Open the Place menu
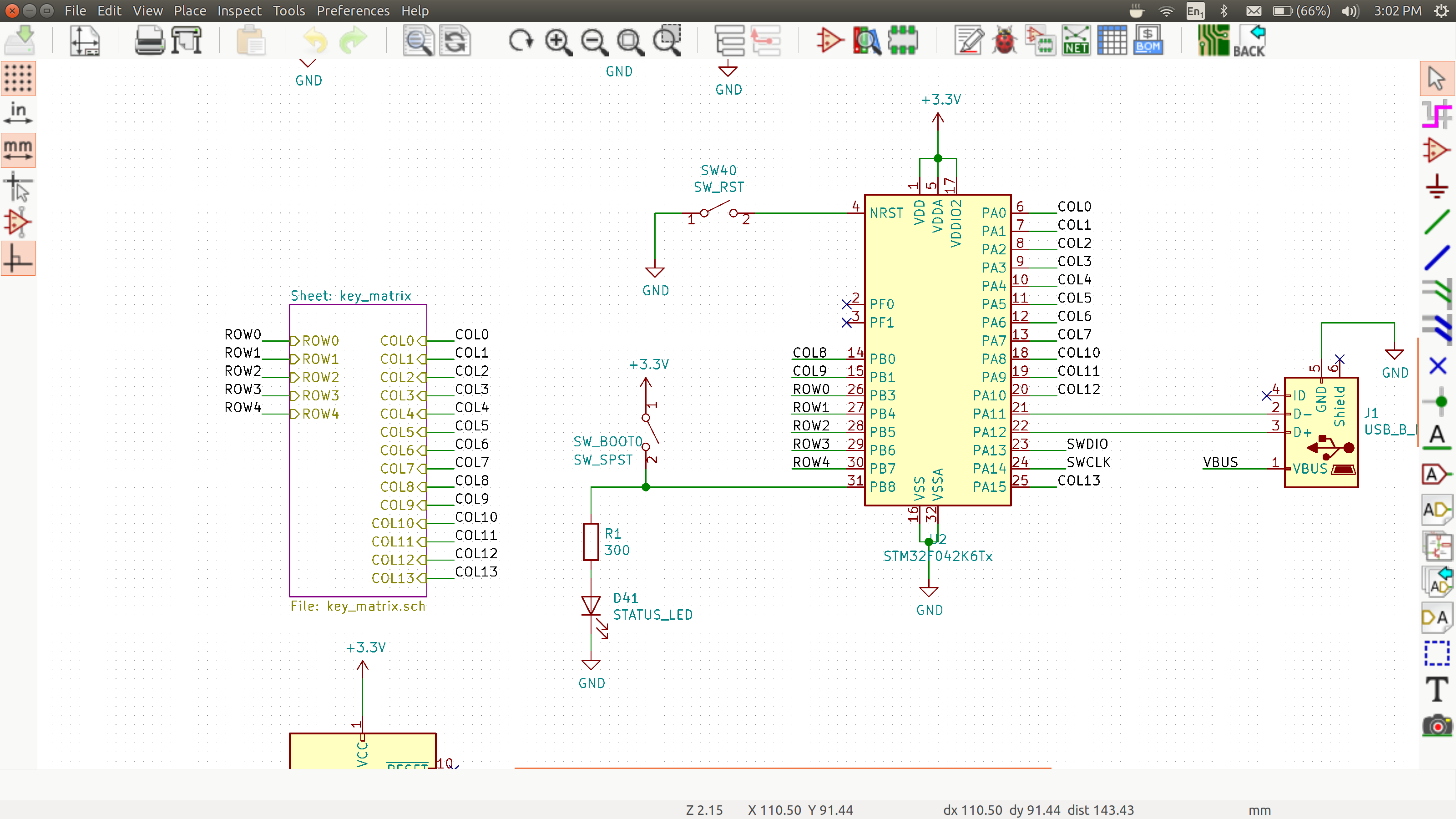 click(x=190, y=11)
